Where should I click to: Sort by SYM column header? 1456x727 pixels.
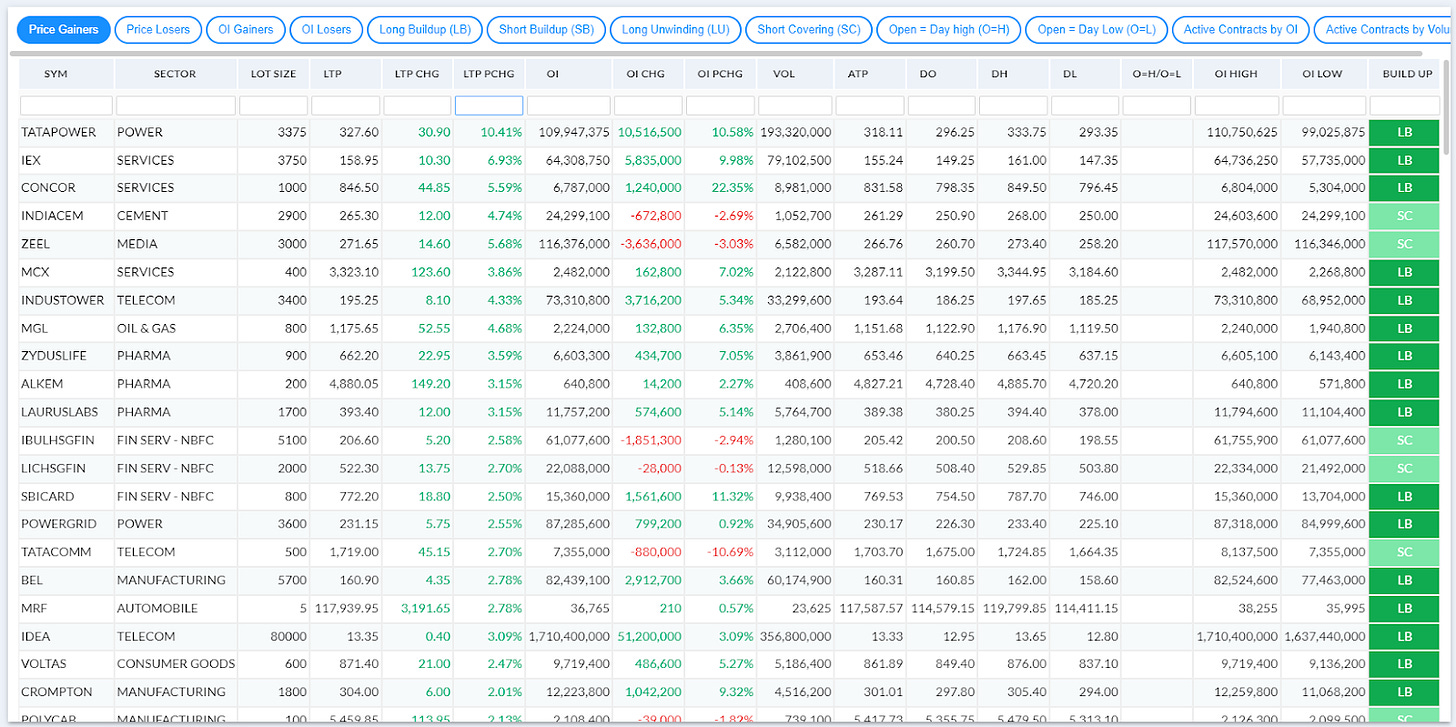tap(66, 74)
